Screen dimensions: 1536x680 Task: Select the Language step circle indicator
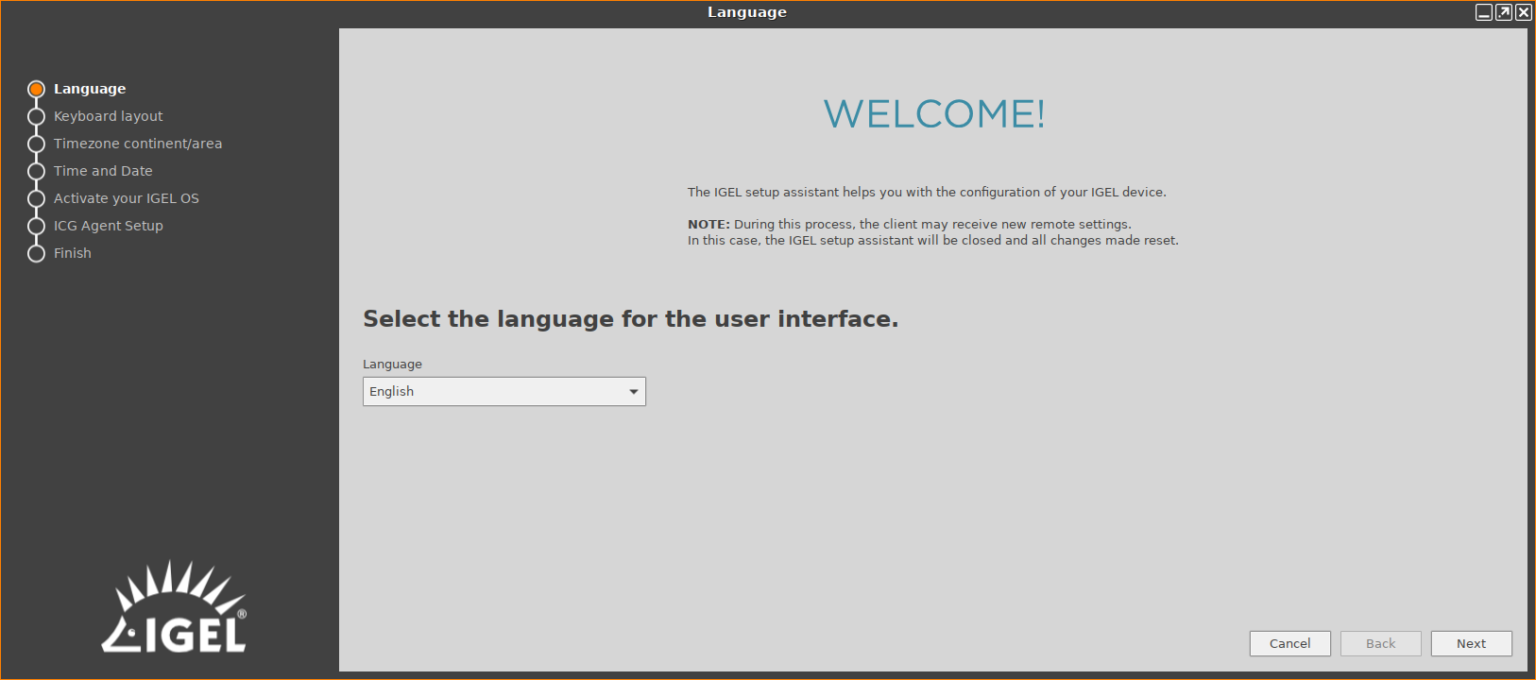[36, 88]
